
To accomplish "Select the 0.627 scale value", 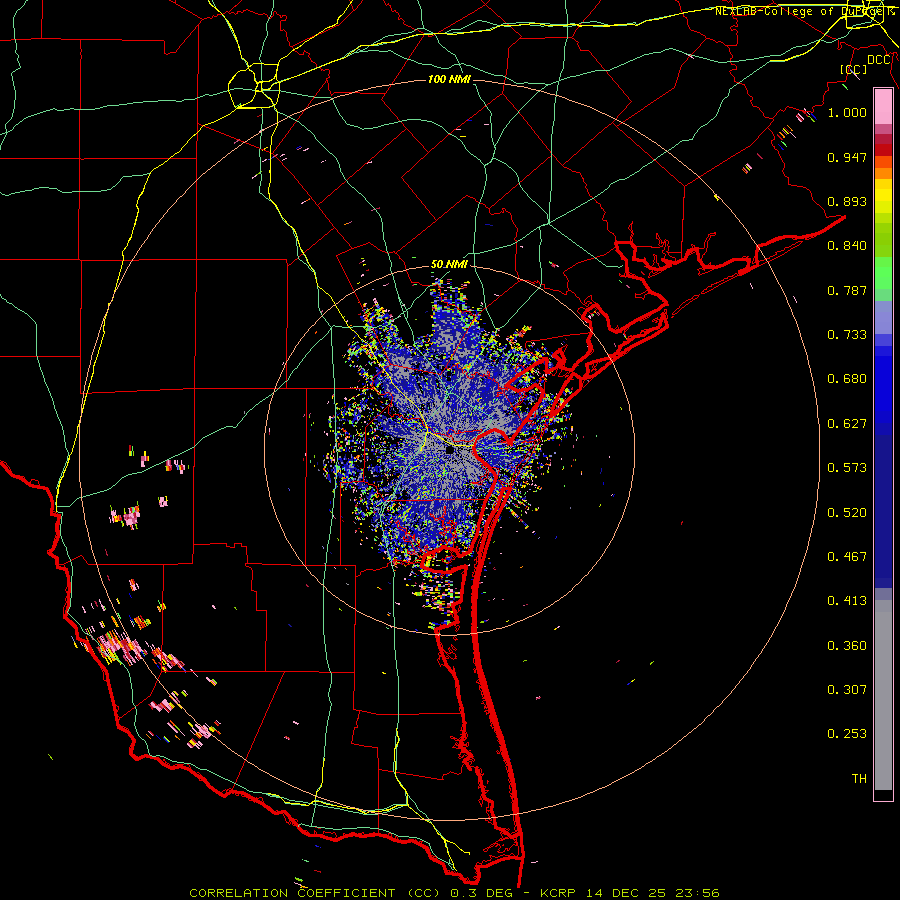I will (x=847, y=424).
